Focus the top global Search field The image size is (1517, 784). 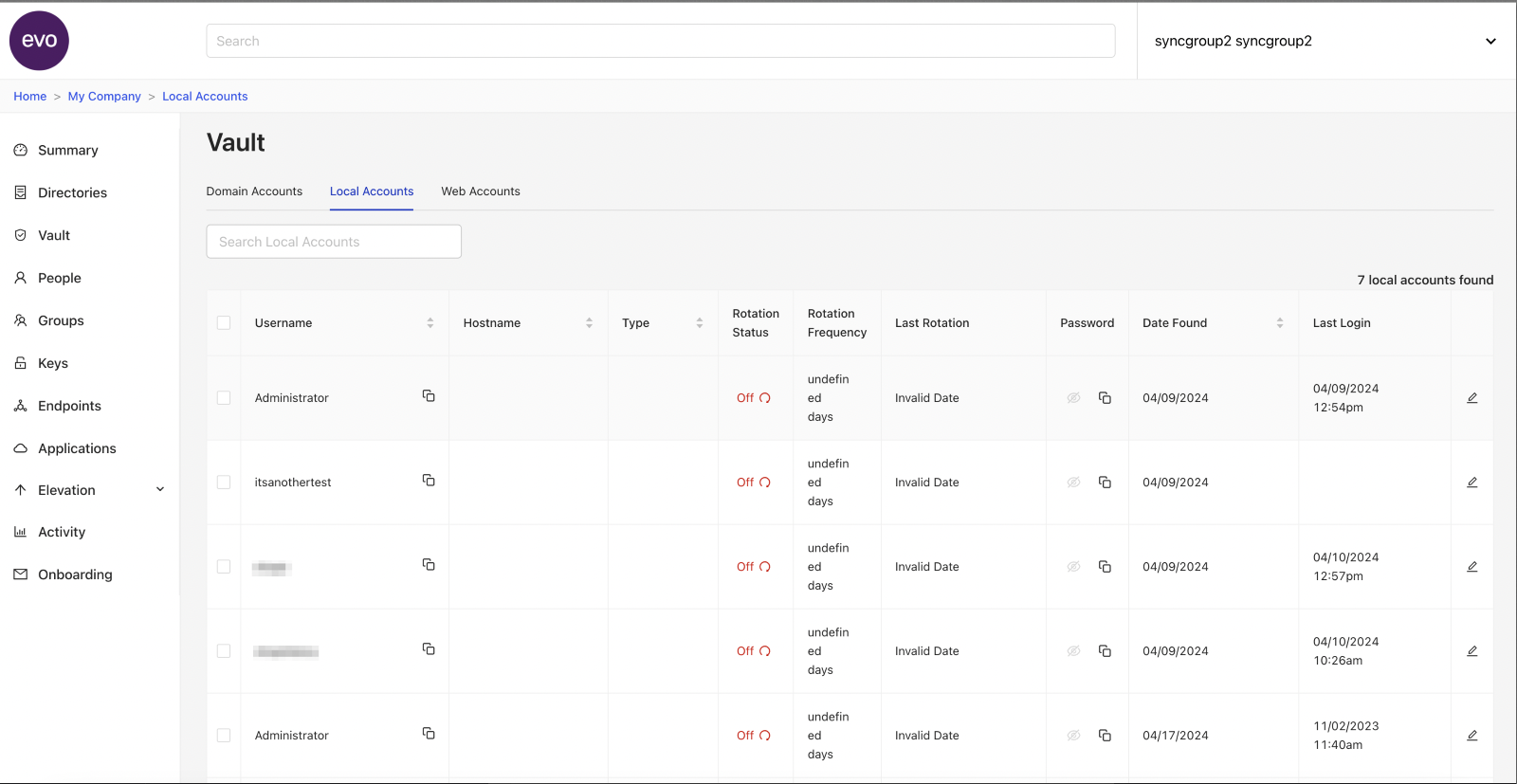tap(661, 41)
